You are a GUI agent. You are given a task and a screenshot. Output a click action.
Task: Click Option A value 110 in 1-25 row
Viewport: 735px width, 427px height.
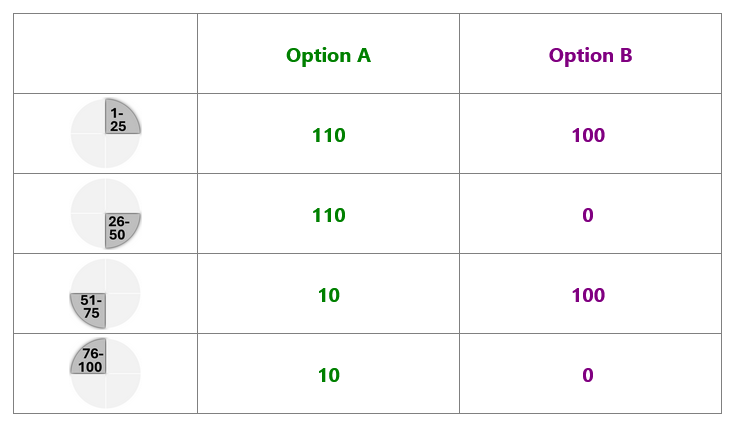tap(329, 135)
